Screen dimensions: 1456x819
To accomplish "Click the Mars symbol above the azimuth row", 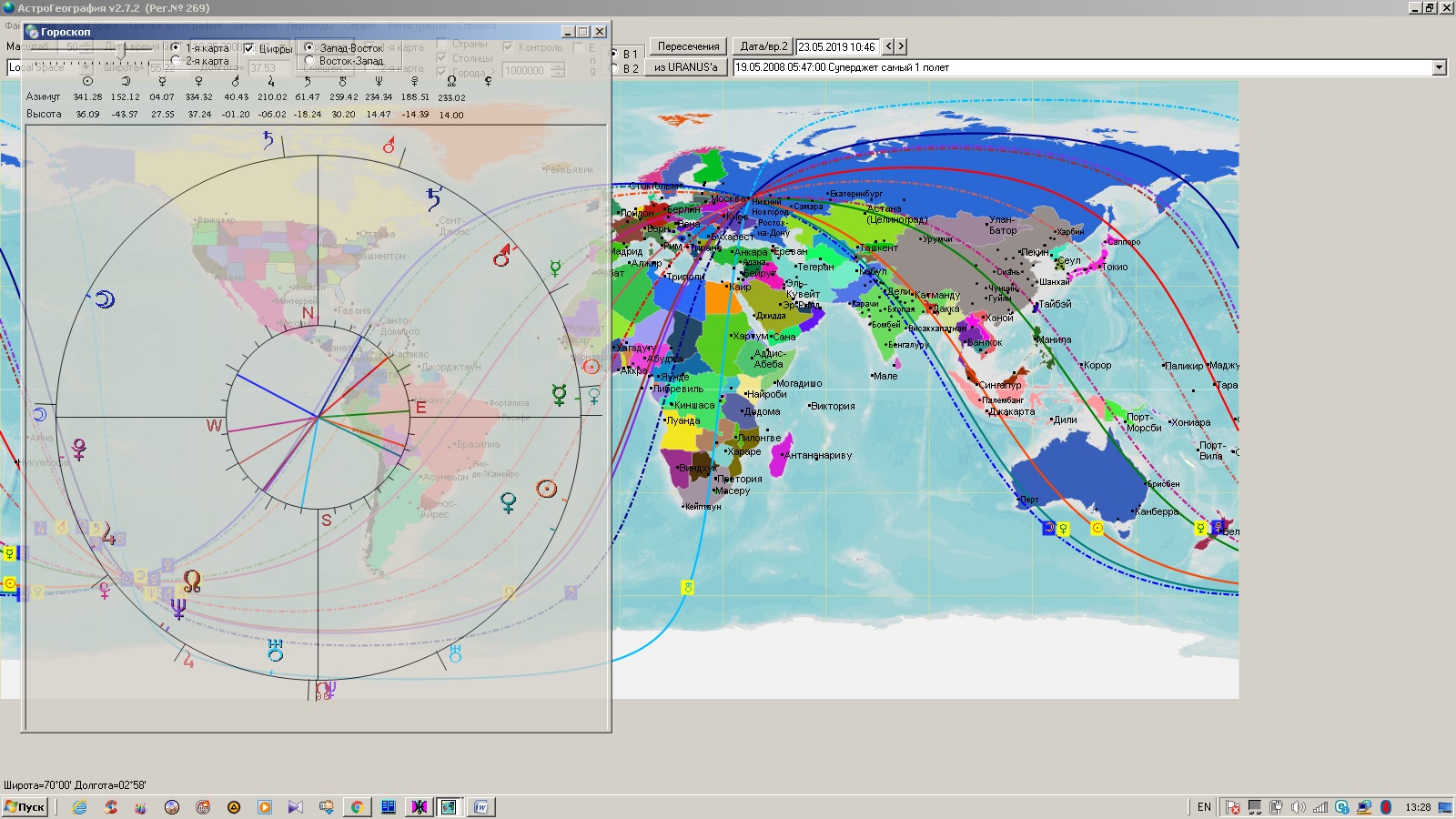I will tap(235, 81).
